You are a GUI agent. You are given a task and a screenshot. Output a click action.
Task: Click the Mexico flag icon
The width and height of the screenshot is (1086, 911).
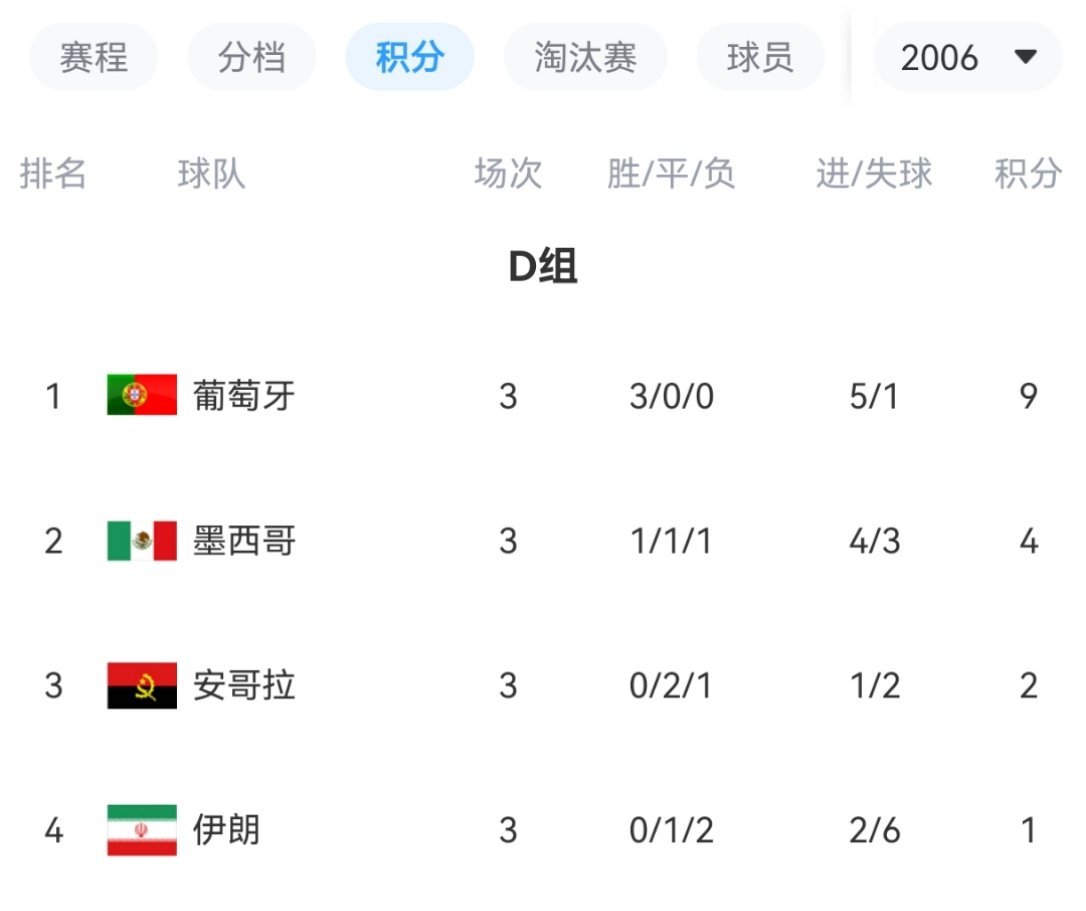pos(142,540)
